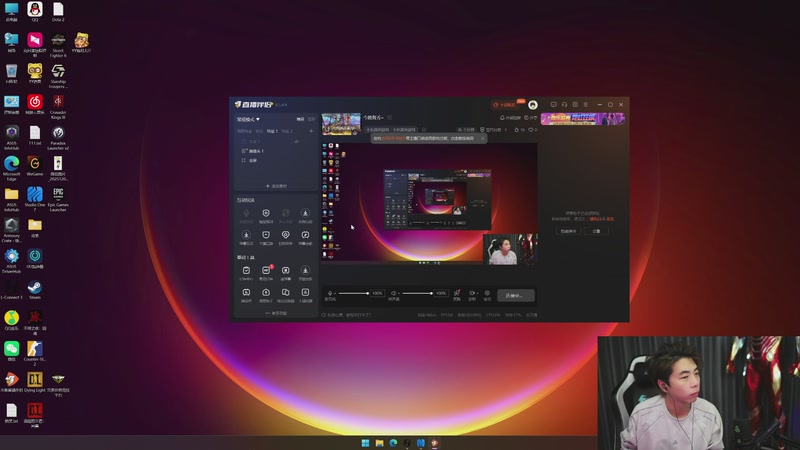
Task: Open the profile avatar in the title bar
Action: pyautogui.click(x=533, y=105)
